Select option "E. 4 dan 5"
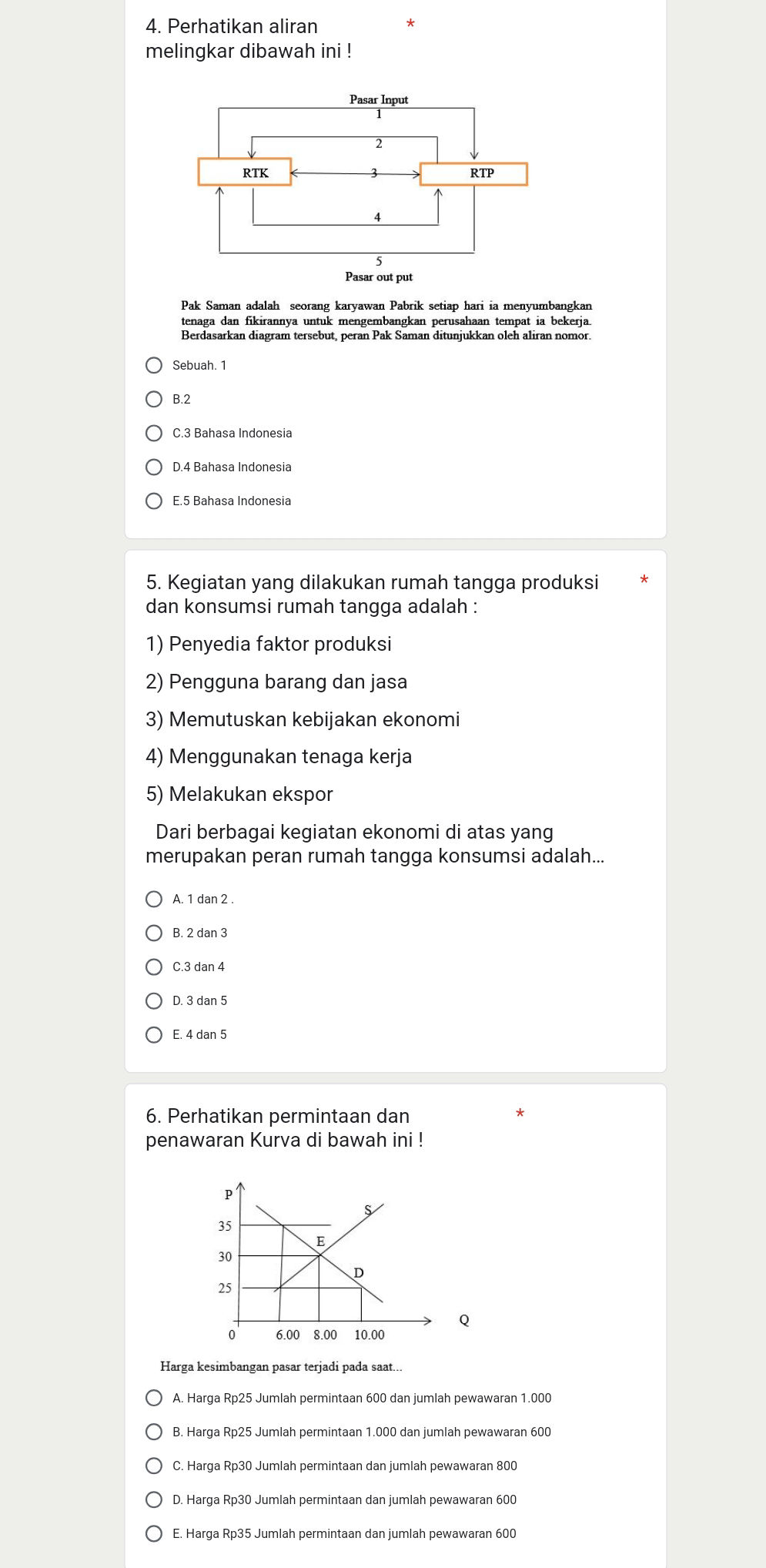This screenshot has height=1568, width=766. 155,1034
